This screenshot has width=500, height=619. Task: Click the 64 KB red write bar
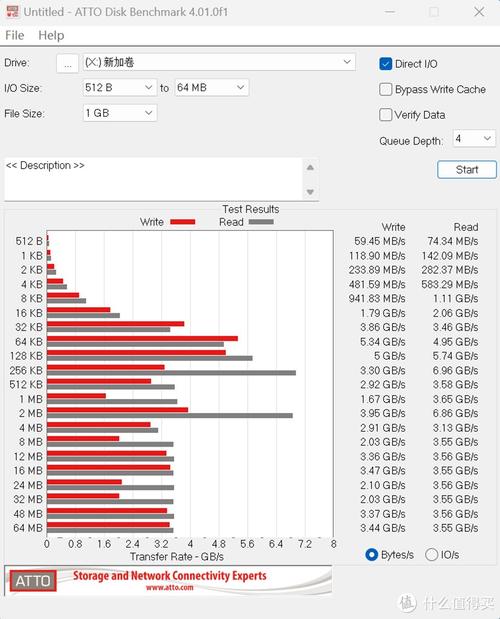(x=142, y=338)
